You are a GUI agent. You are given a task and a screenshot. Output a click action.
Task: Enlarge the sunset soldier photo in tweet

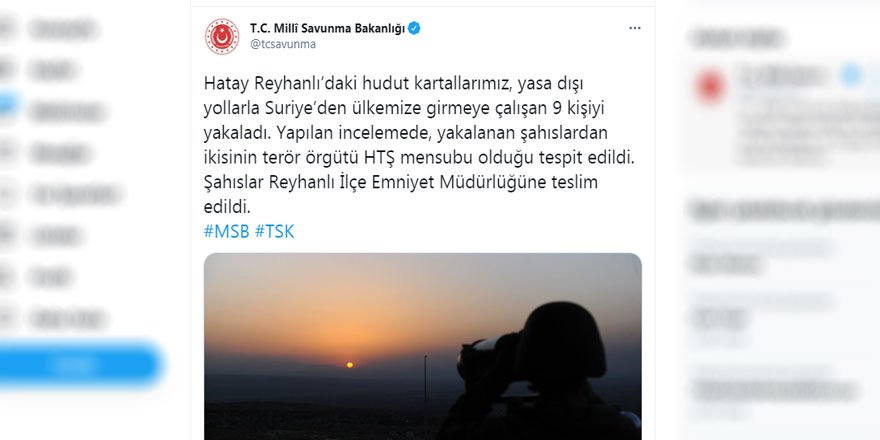tap(423, 346)
